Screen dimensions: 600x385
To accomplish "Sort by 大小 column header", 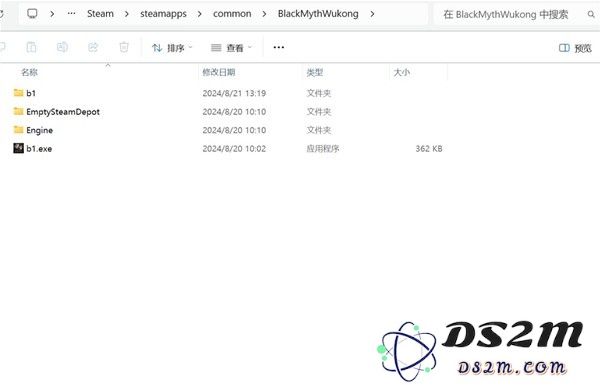I will pos(402,72).
